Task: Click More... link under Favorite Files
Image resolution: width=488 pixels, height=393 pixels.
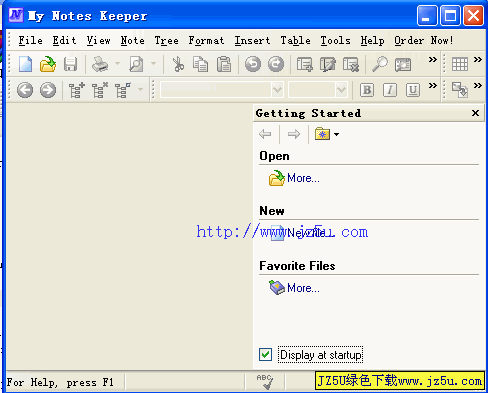Action: [x=303, y=288]
